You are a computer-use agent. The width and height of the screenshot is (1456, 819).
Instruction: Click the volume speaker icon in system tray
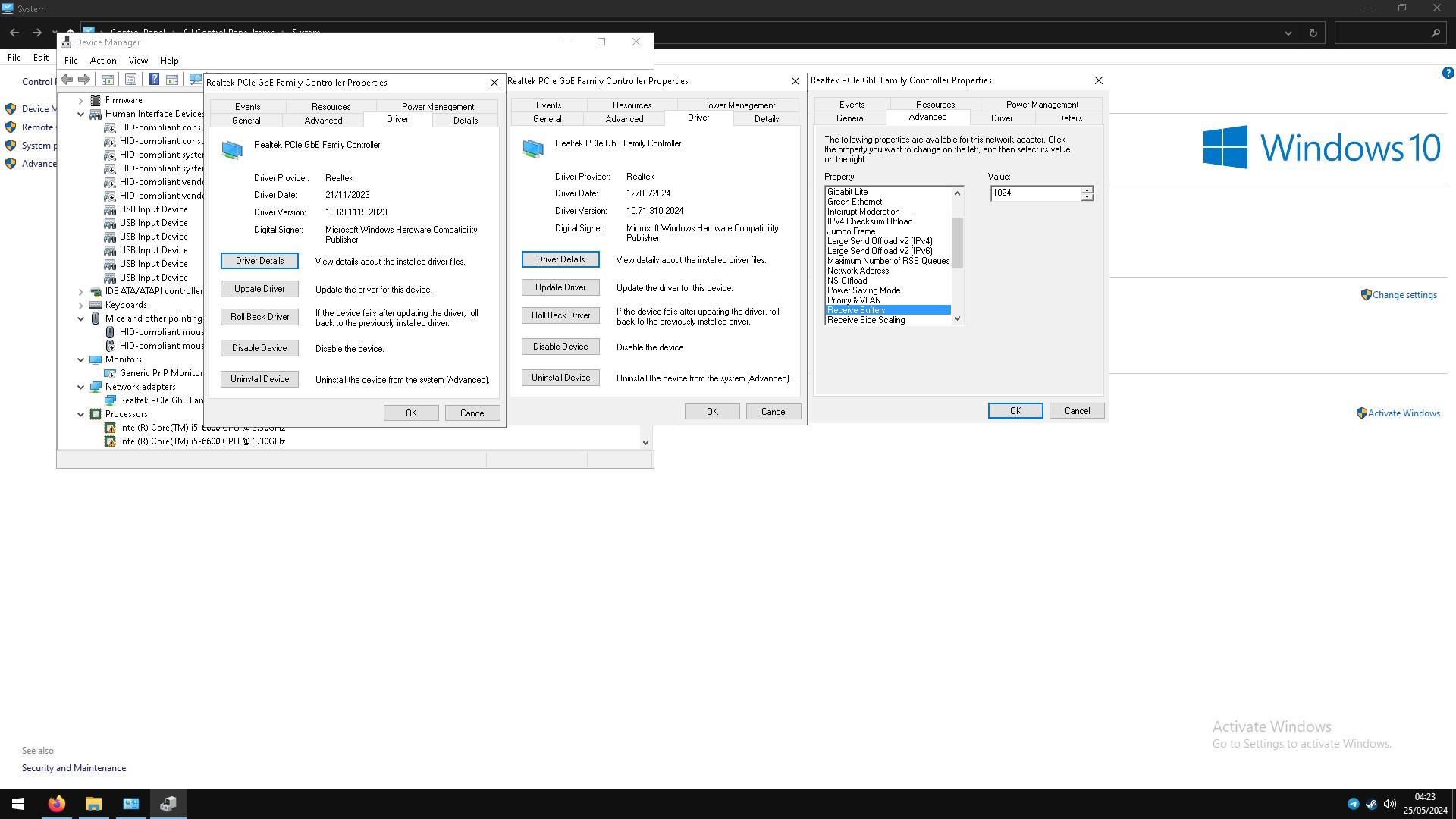[x=1389, y=804]
